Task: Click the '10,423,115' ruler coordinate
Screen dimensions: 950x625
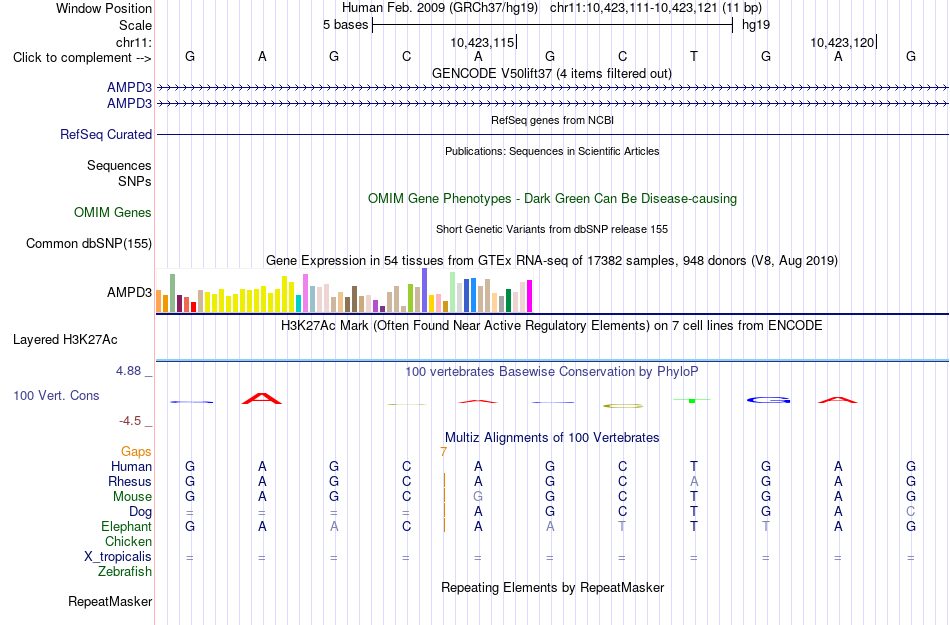Action: tap(482, 42)
